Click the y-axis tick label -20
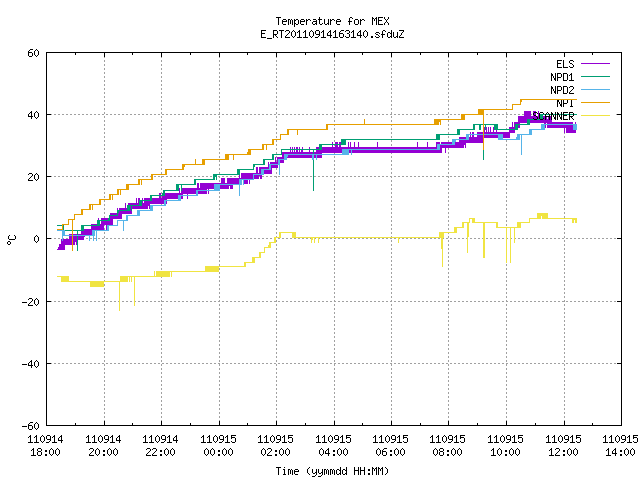 coord(31,302)
